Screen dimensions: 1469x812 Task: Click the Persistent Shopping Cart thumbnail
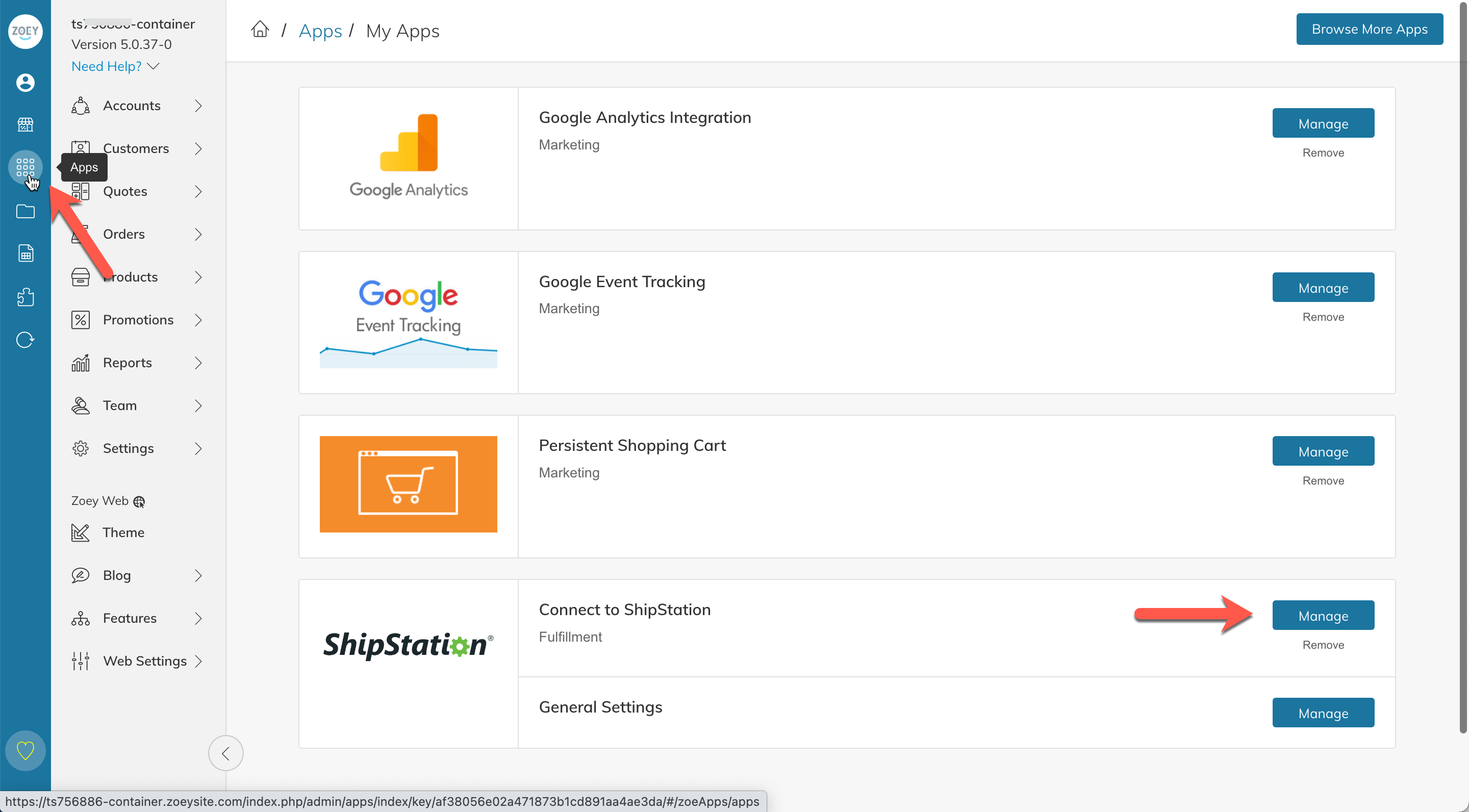408,484
